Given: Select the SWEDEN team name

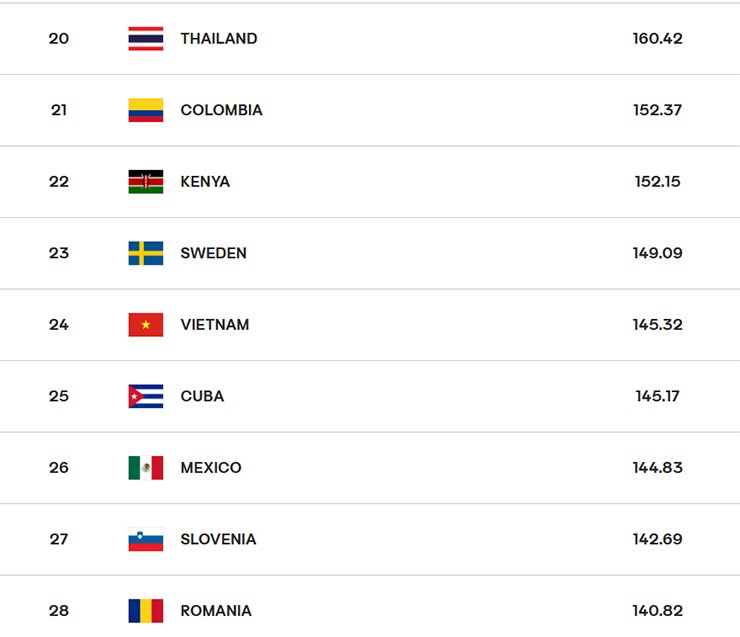Looking at the screenshot, I should (x=213, y=253).
